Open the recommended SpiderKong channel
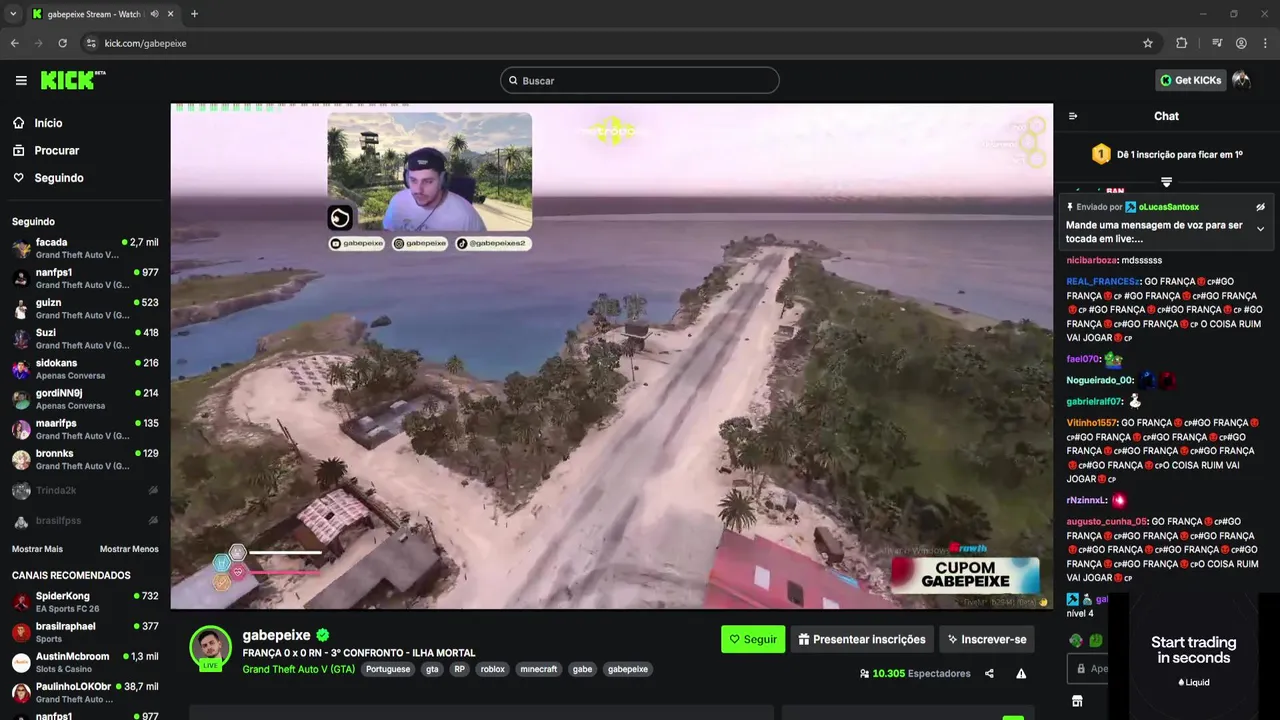The width and height of the screenshot is (1280, 720). [85, 602]
